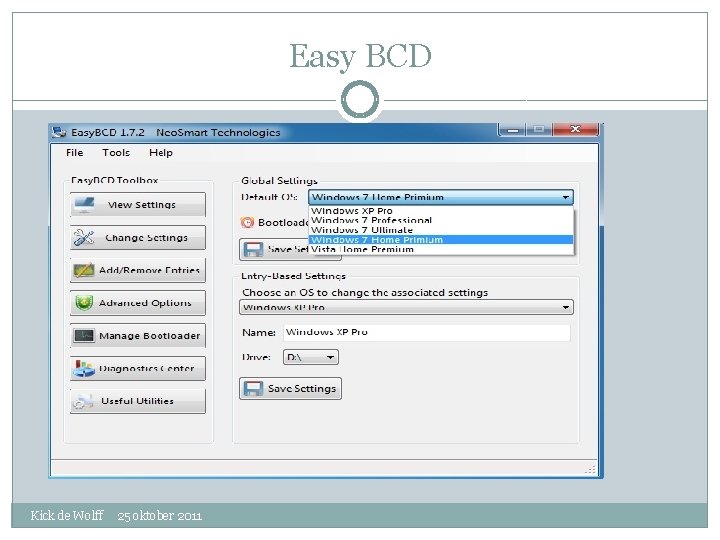Click the Change Settings tools icon
This screenshot has width=720, height=540.
pos(84,237)
